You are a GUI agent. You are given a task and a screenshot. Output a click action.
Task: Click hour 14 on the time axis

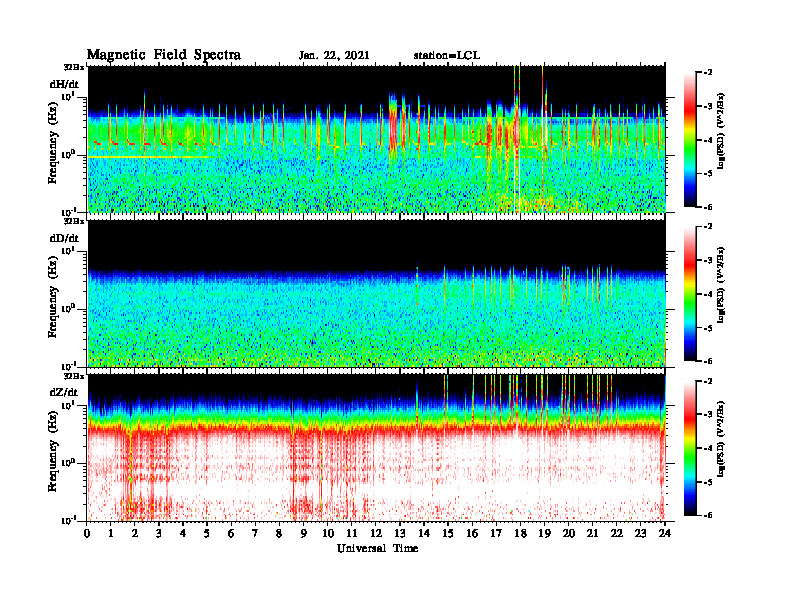click(424, 533)
